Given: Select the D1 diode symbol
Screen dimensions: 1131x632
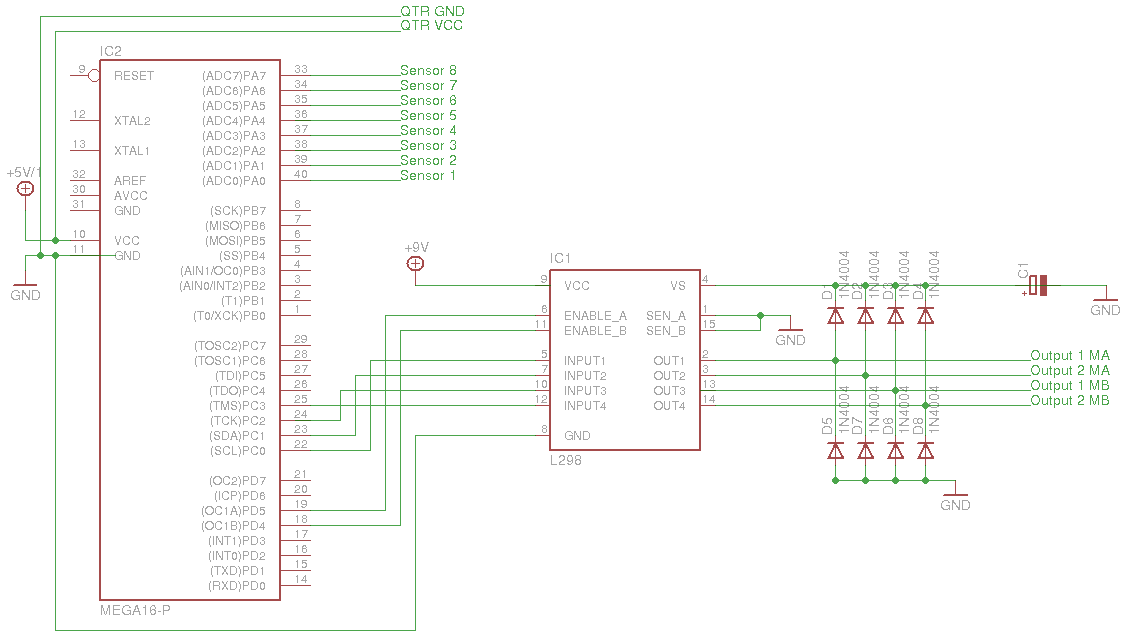Looking at the screenshot, I should [835, 315].
